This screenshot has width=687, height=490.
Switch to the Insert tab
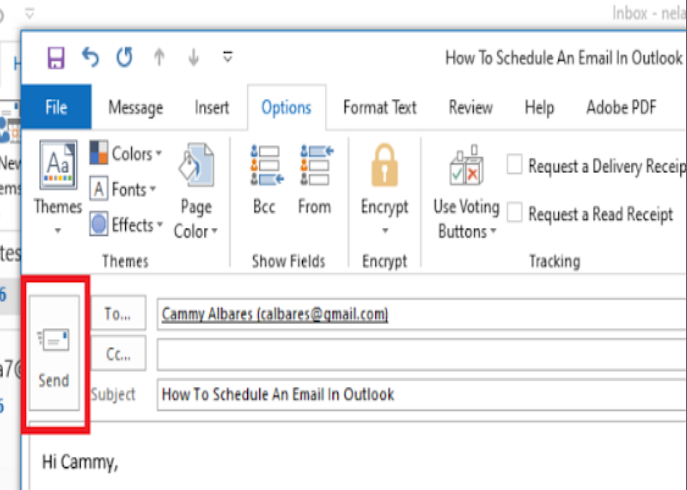click(x=212, y=107)
